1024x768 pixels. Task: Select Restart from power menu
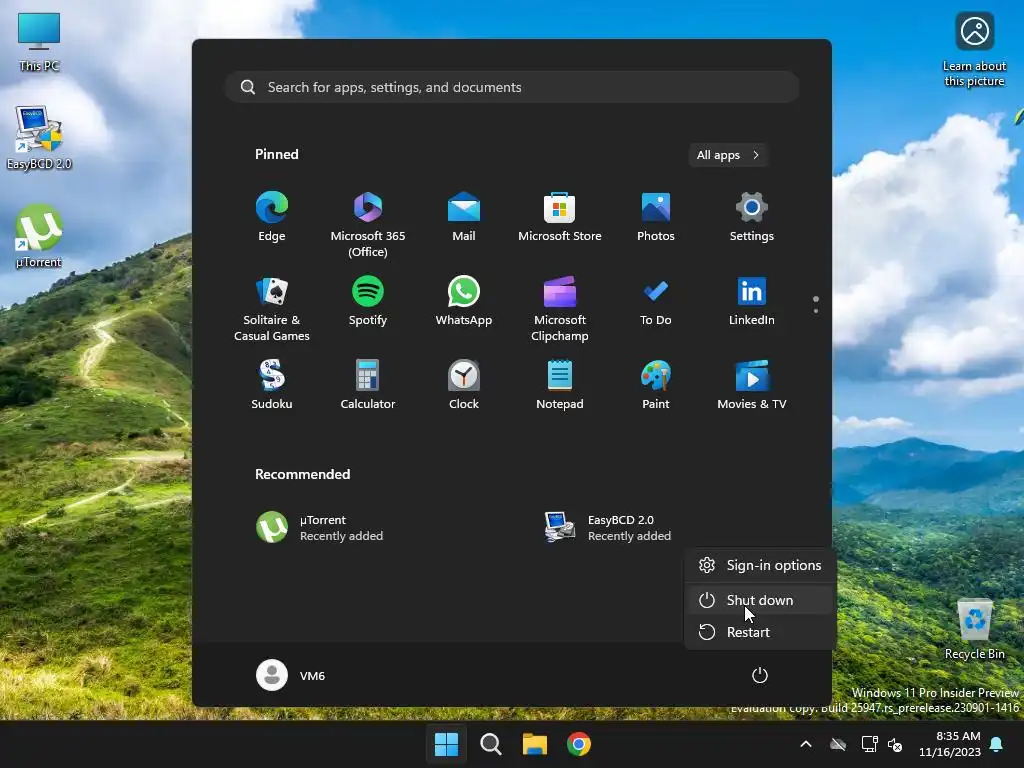coord(760,632)
